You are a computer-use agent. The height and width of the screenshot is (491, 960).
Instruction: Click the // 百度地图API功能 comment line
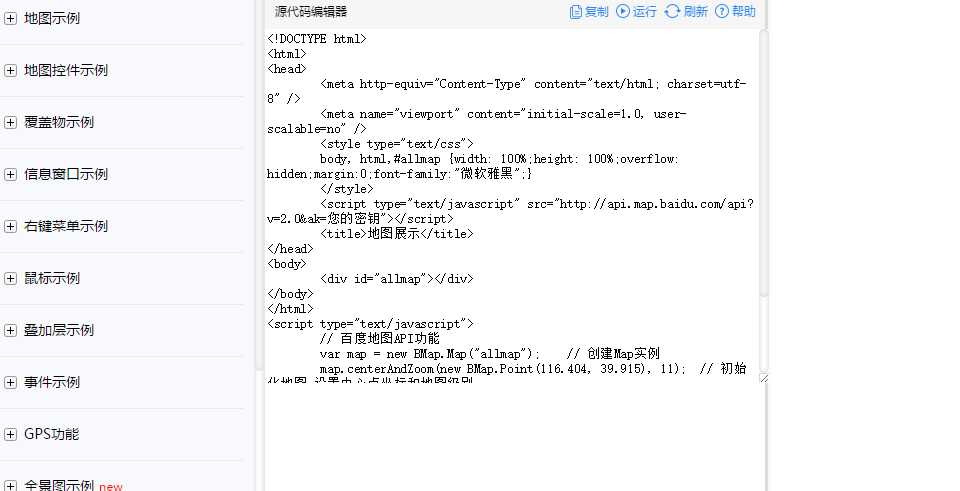(380, 339)
